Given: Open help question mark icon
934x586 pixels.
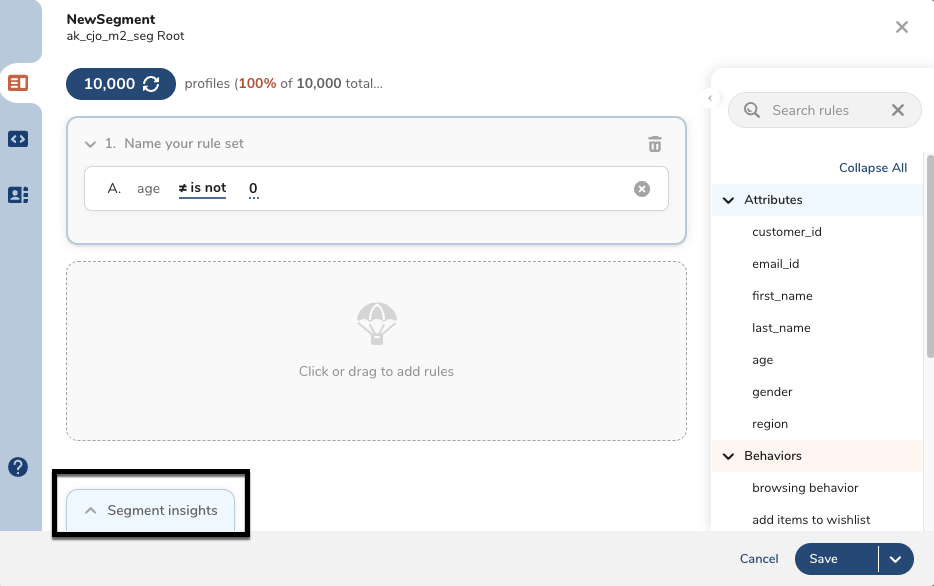Looking at the screenshot, I should 18,466.
